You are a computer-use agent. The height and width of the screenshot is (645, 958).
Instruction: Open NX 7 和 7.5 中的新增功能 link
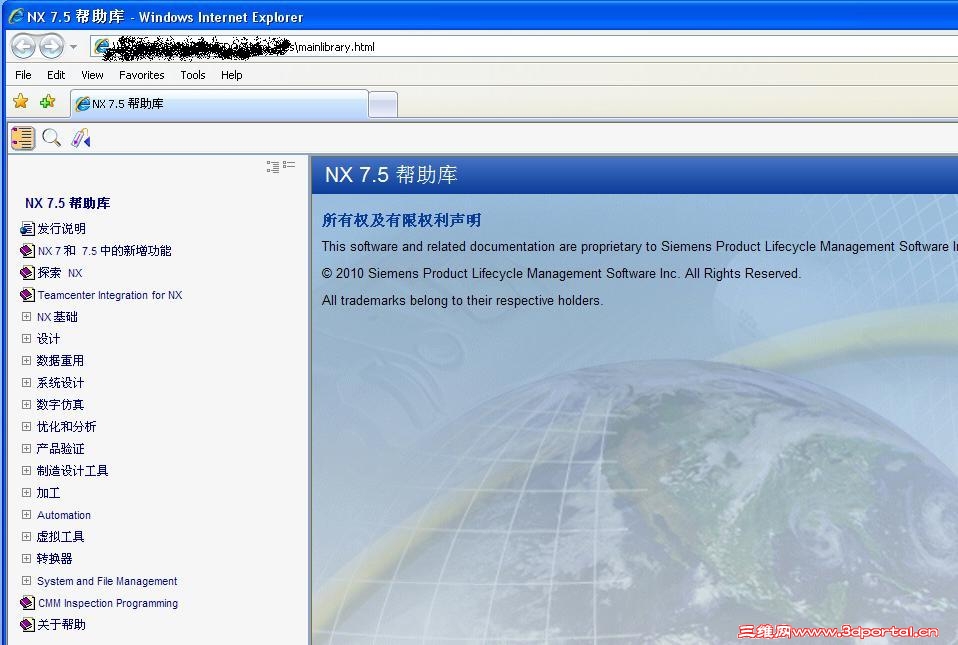[x=104, y=250]
